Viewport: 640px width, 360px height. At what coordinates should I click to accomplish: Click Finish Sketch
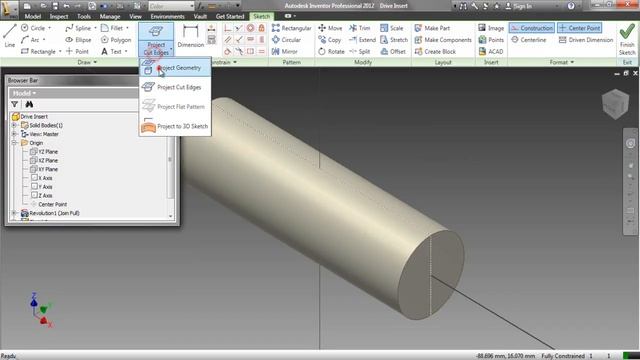tap(627, 40)
